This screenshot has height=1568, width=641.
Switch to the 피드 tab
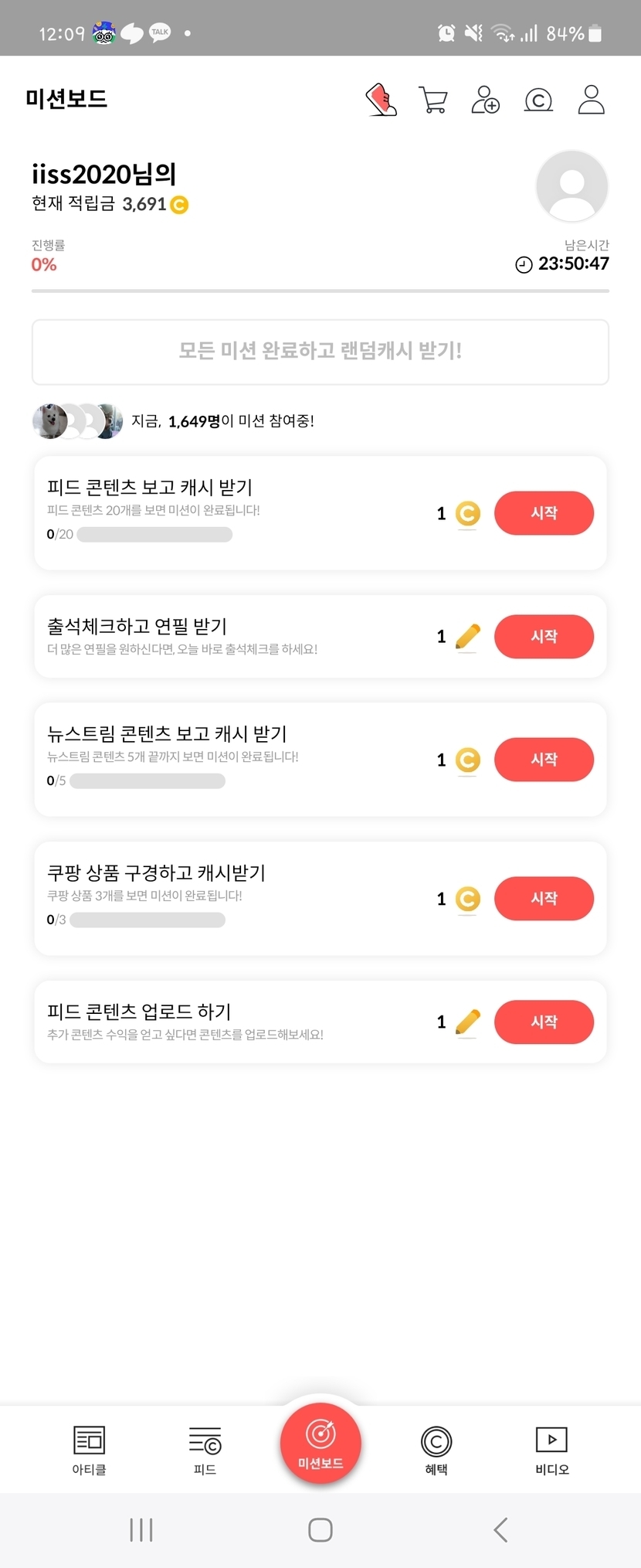pos(205,1449)
